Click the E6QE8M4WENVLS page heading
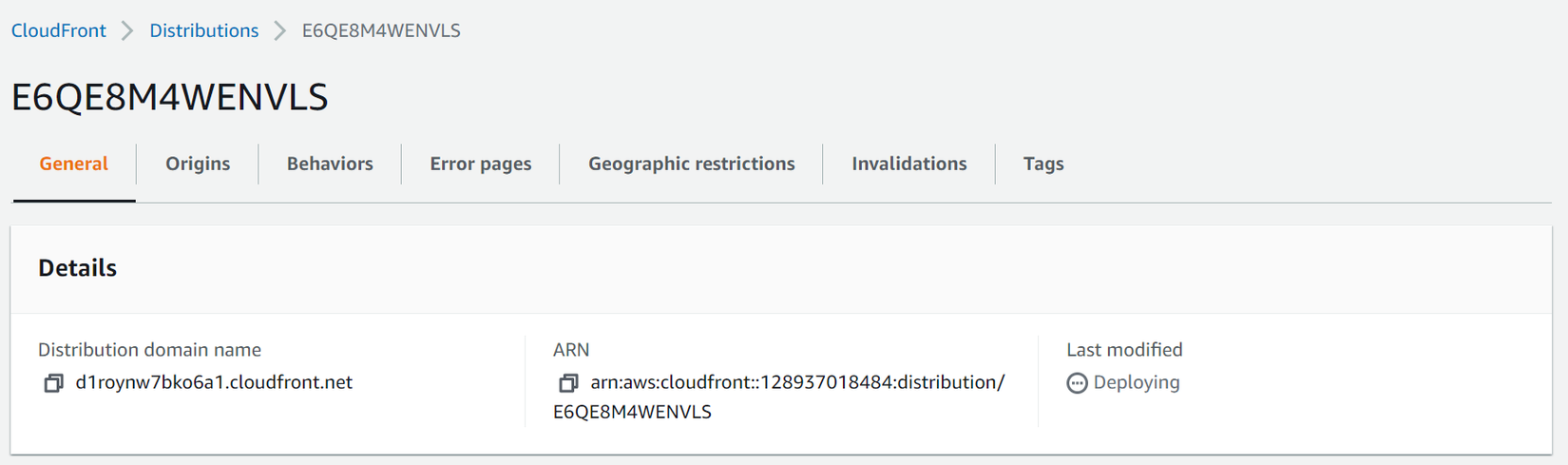The height and width of the screenshot is (465, 1568). coord(169,97)
